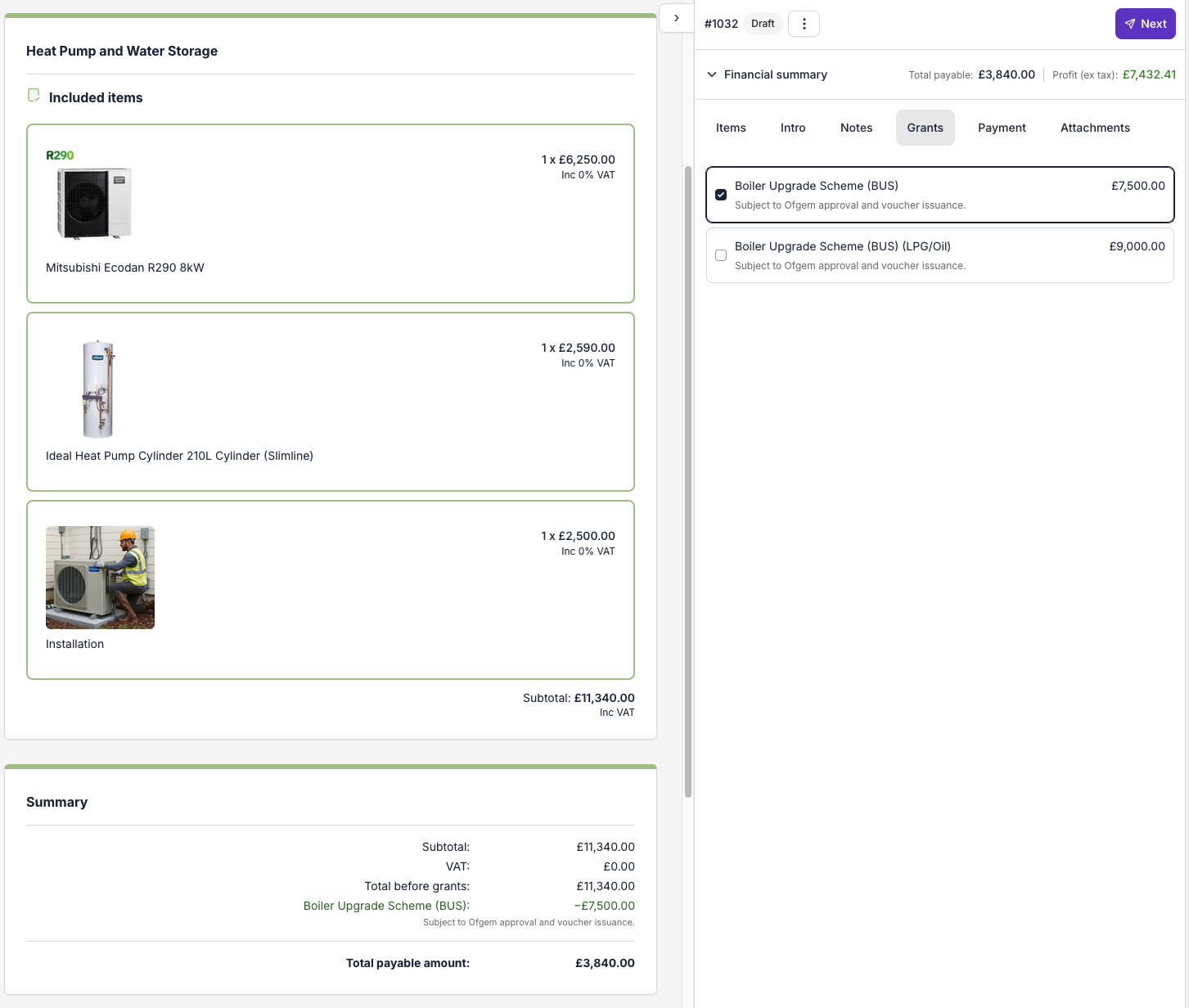
Task: Click the R290 refrigerant logo
Action: click(60, 155)
